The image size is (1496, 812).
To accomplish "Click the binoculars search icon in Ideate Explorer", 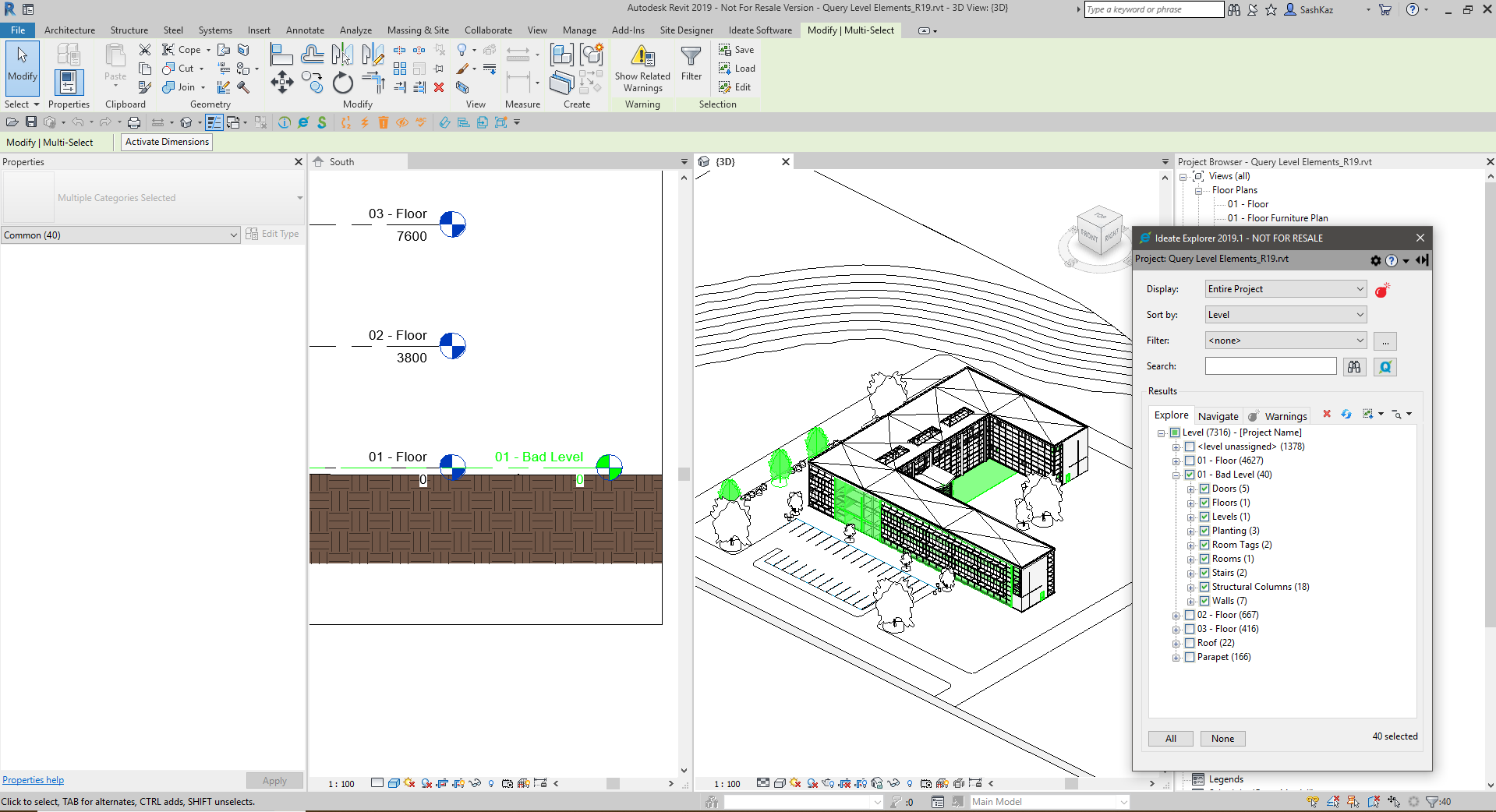I will (1354, 367).
